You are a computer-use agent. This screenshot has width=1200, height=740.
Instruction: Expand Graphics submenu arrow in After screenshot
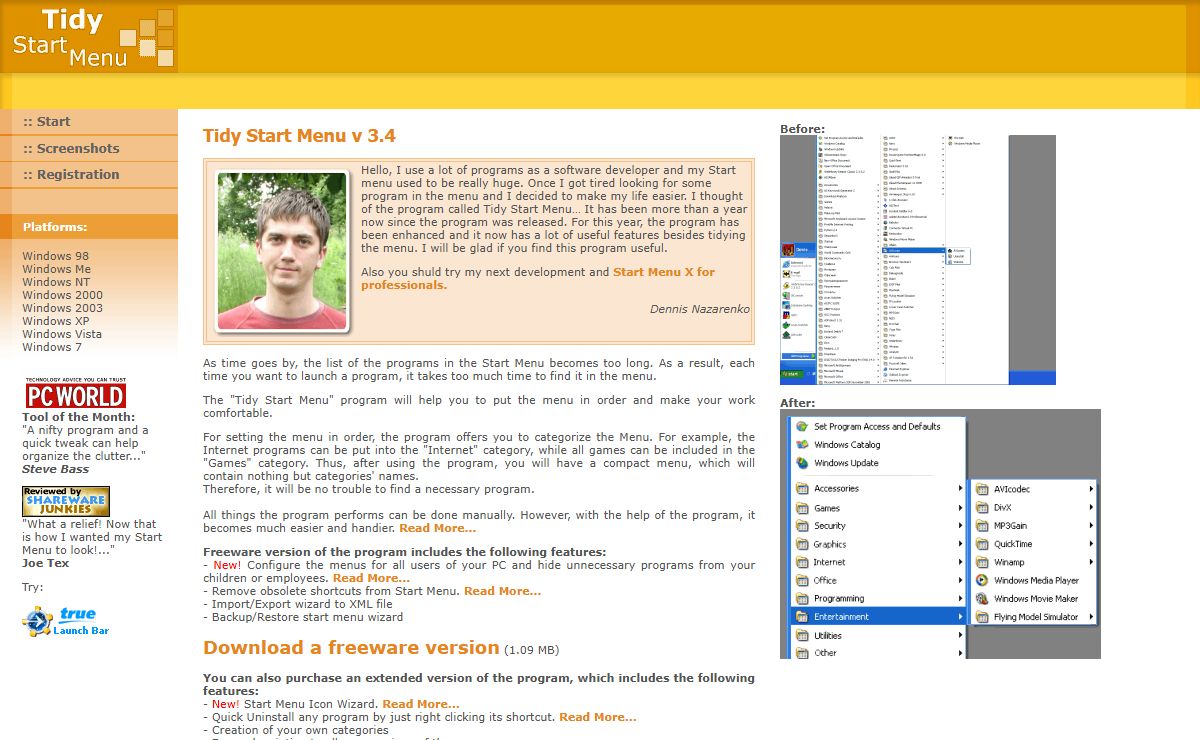pyautogui.click(x=960, y=544)
